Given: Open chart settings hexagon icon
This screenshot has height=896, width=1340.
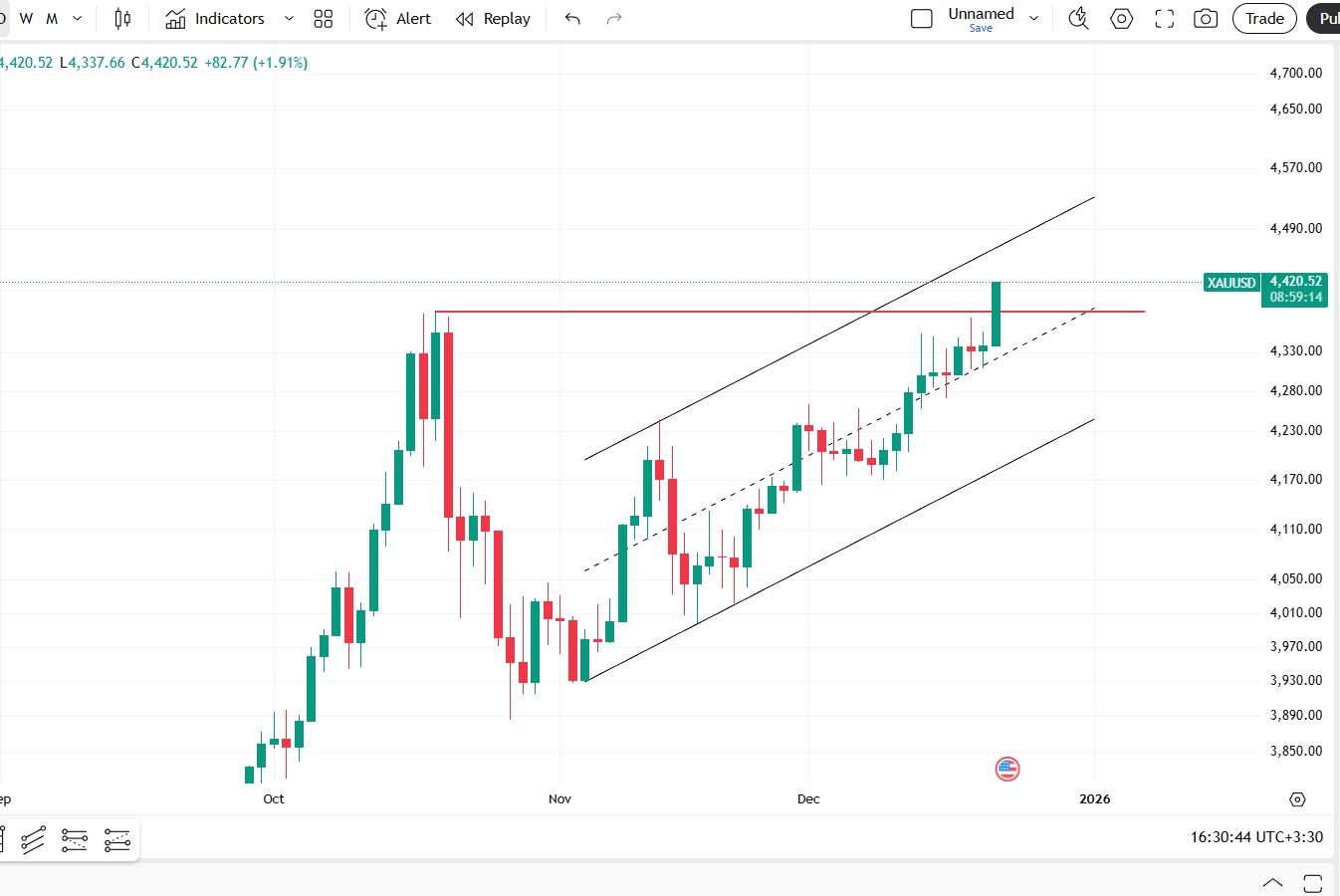Looking at the screenshot, I should tap(1121, 19).
